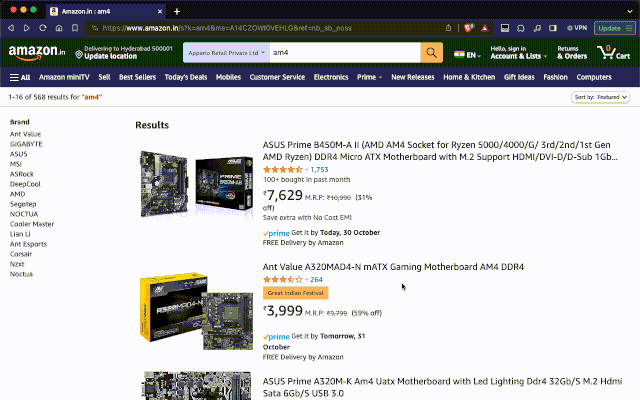This screenshot has height=400, width=640.
Task: Open ASUS Prime B450M-A II product title
Action: [440, 151]
